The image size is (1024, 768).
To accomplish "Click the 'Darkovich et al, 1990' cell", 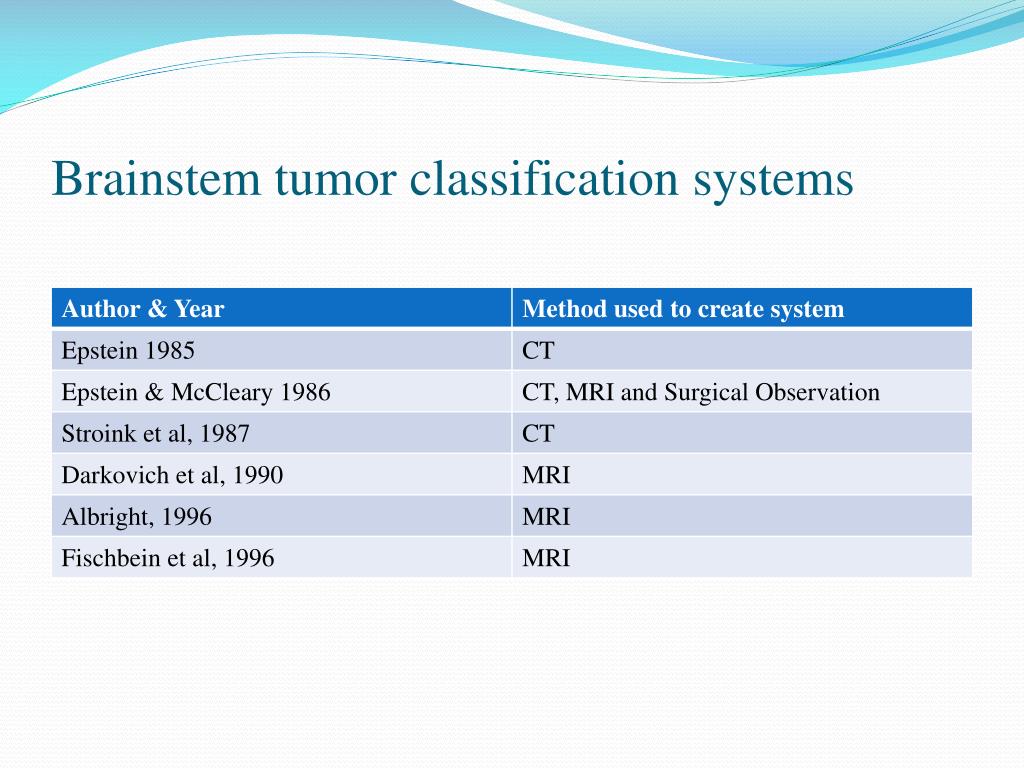I will 281,475.
